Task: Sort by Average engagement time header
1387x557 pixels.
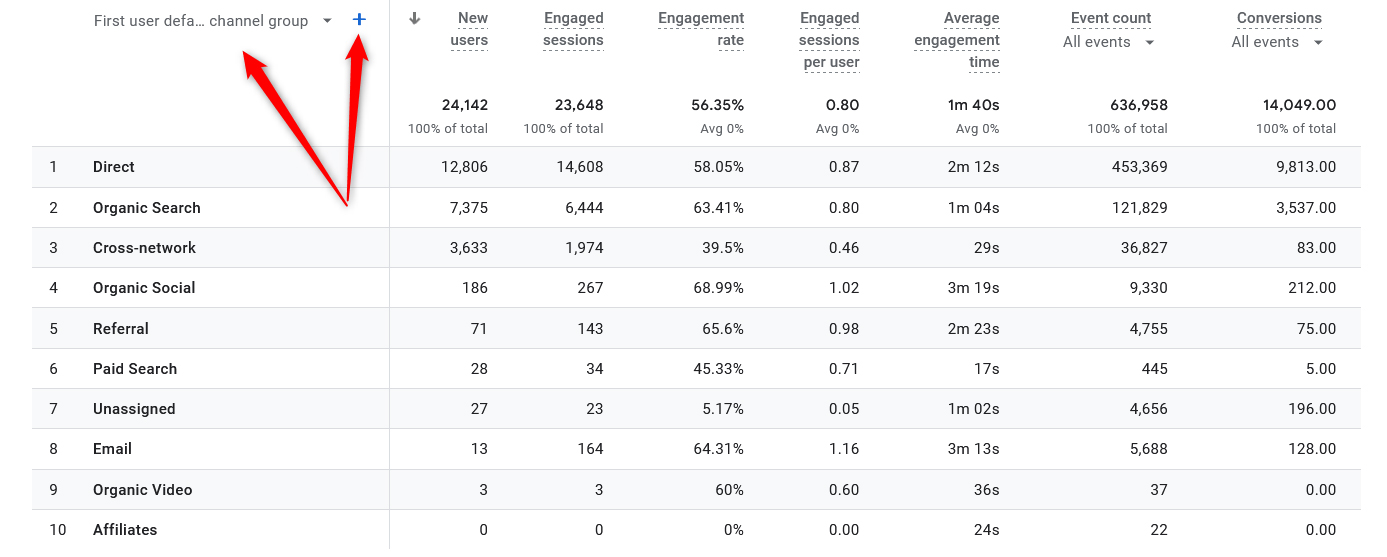Action: coord(957,40)
